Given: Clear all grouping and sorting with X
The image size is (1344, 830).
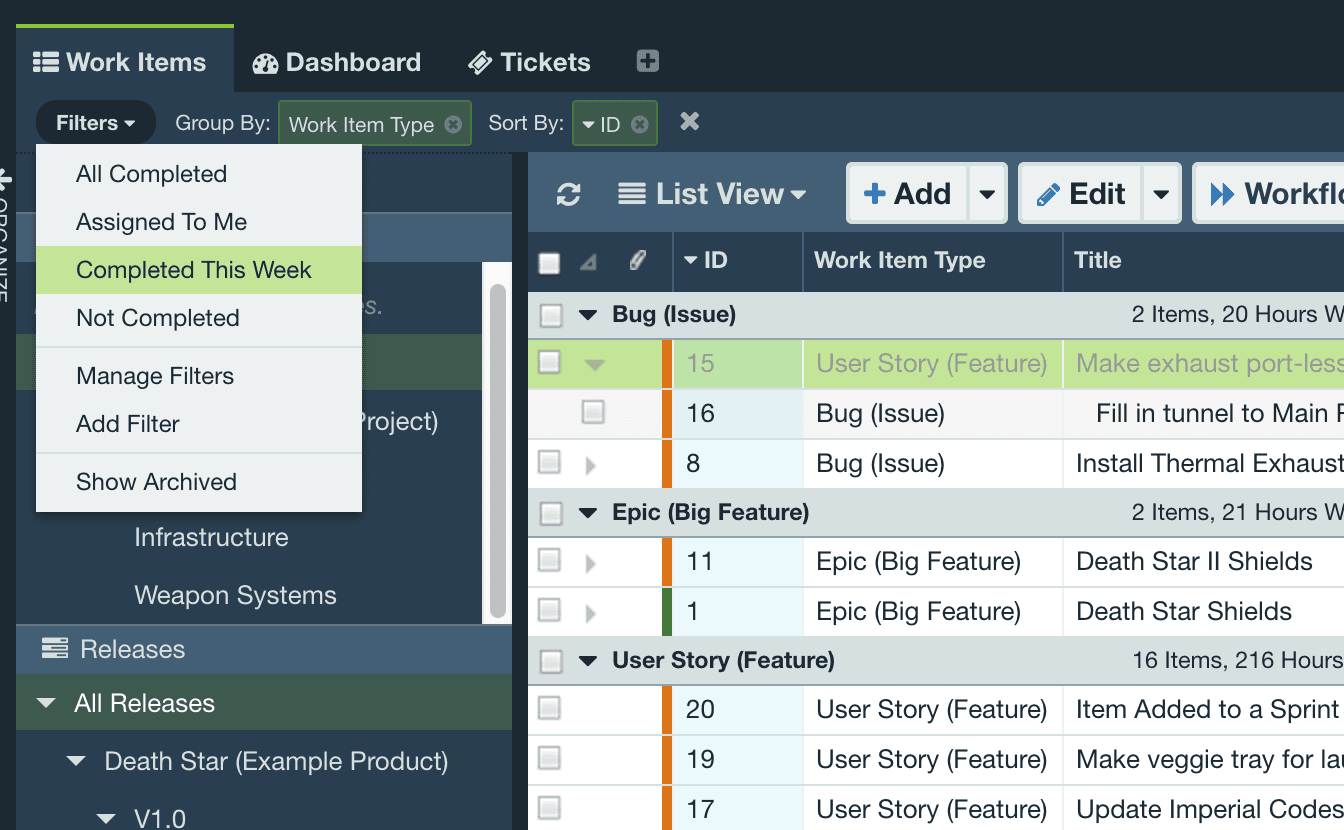Looking at the screenshot, I should click(x=689, y=122).
